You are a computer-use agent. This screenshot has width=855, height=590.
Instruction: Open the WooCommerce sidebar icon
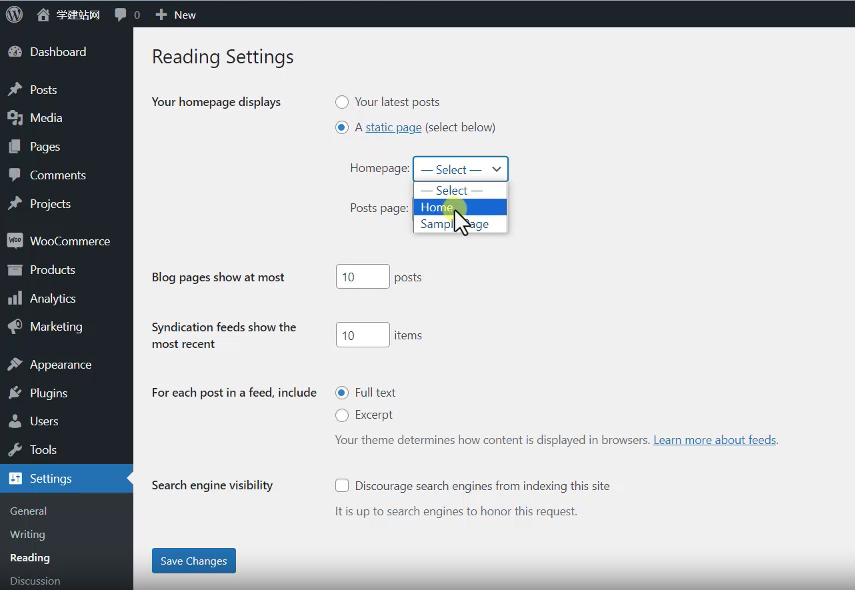15,241
